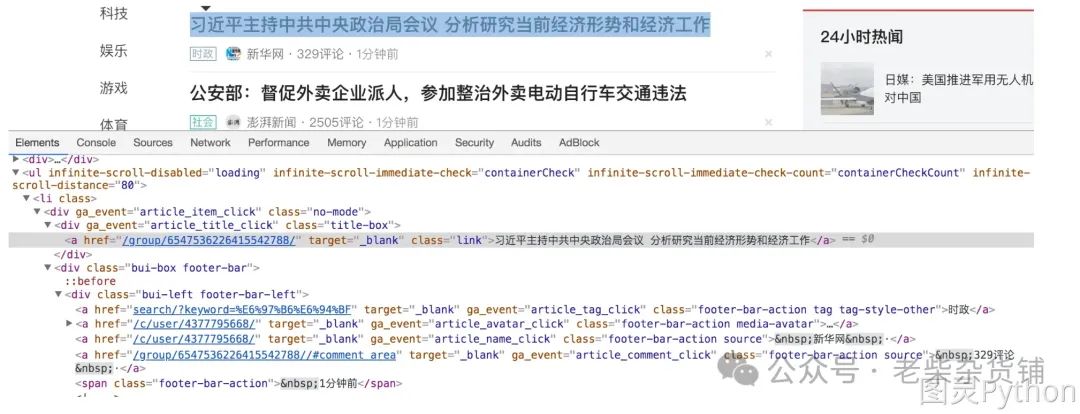The height and width of the screenshot is (414, 1080).
Task: Open the Memory tab
Action: click(346, 143)
